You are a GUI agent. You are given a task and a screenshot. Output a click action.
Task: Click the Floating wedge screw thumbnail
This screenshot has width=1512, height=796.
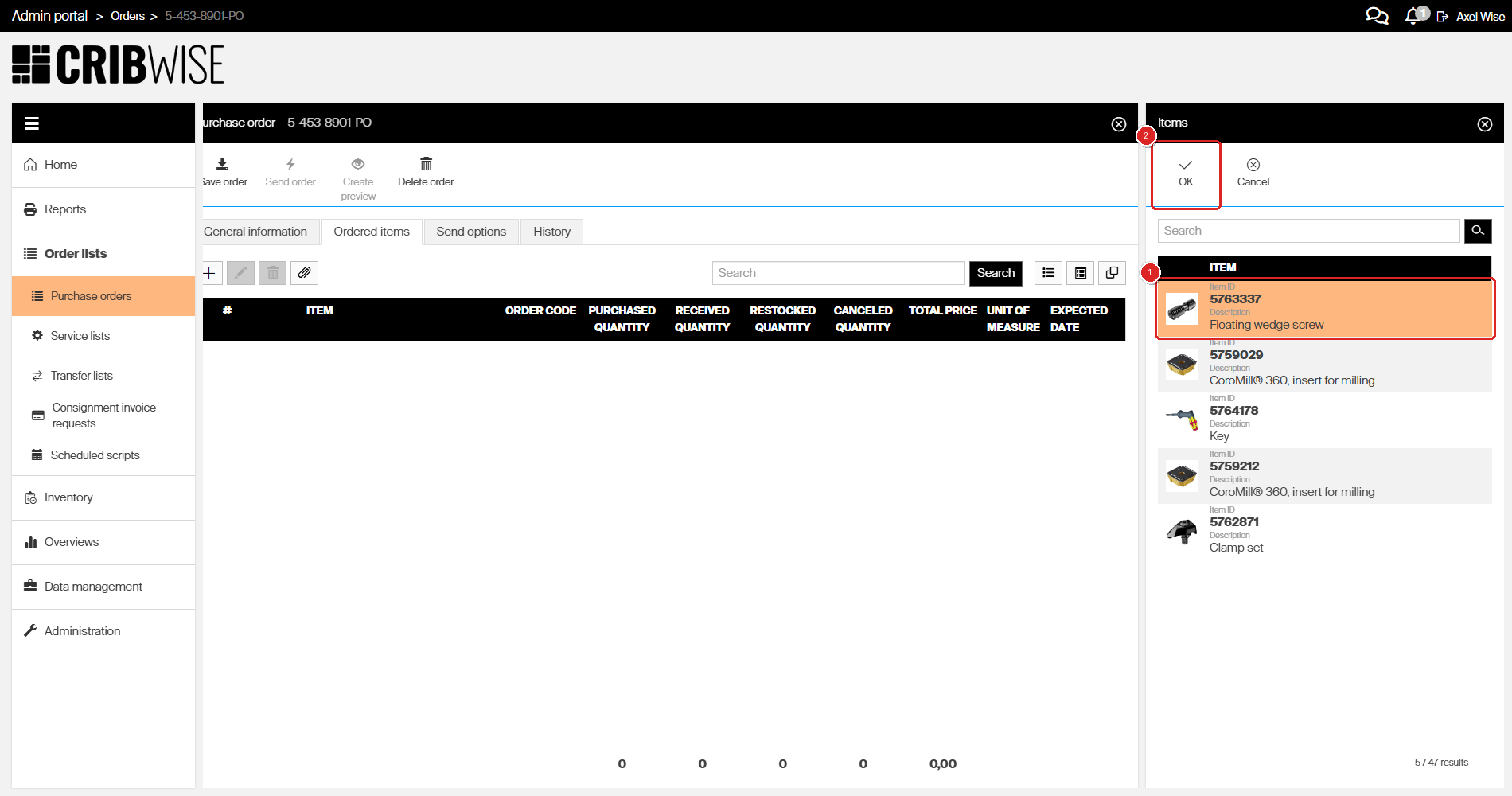coord(1182,309)
